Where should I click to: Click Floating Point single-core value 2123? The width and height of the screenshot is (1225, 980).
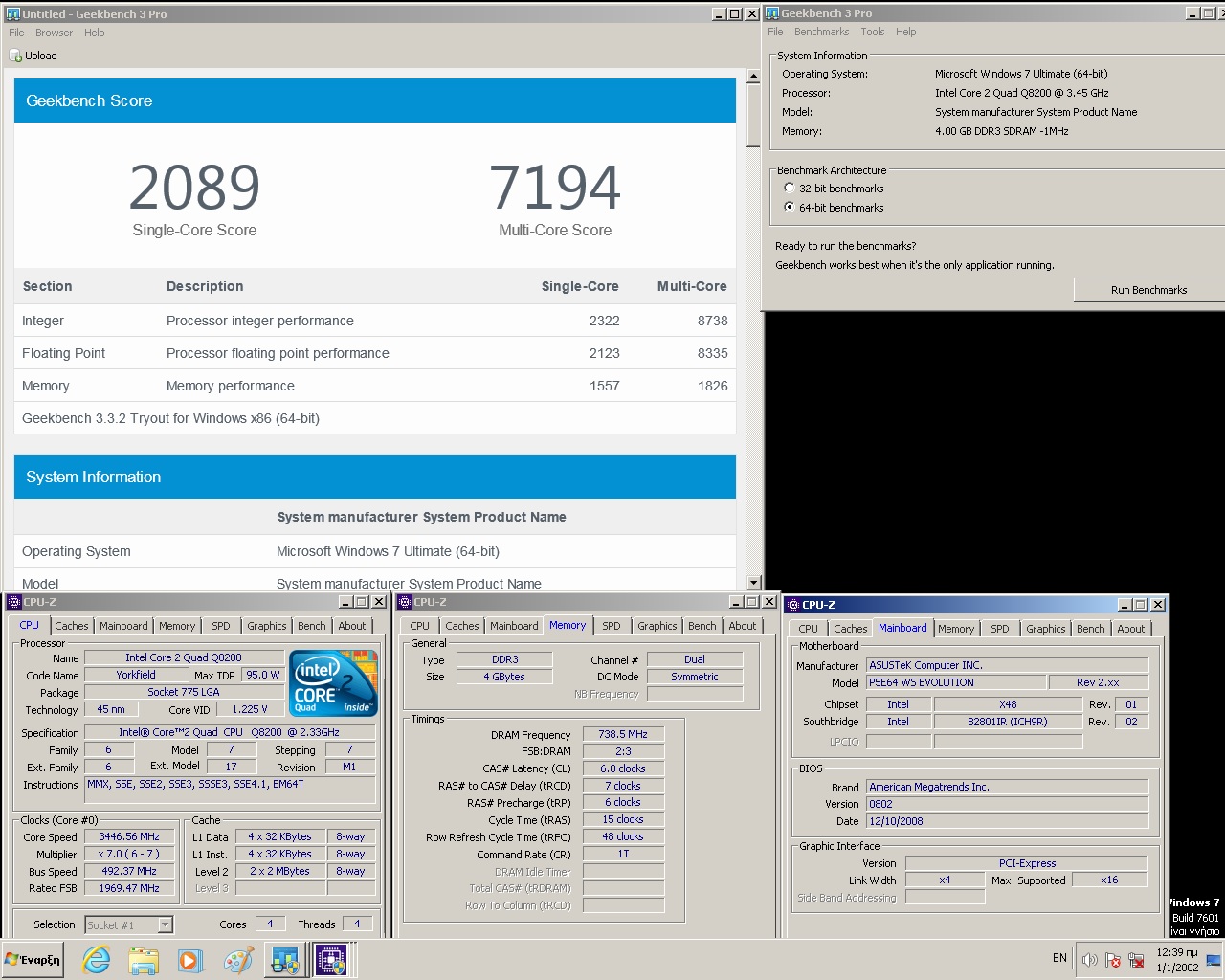pos(604,353)
